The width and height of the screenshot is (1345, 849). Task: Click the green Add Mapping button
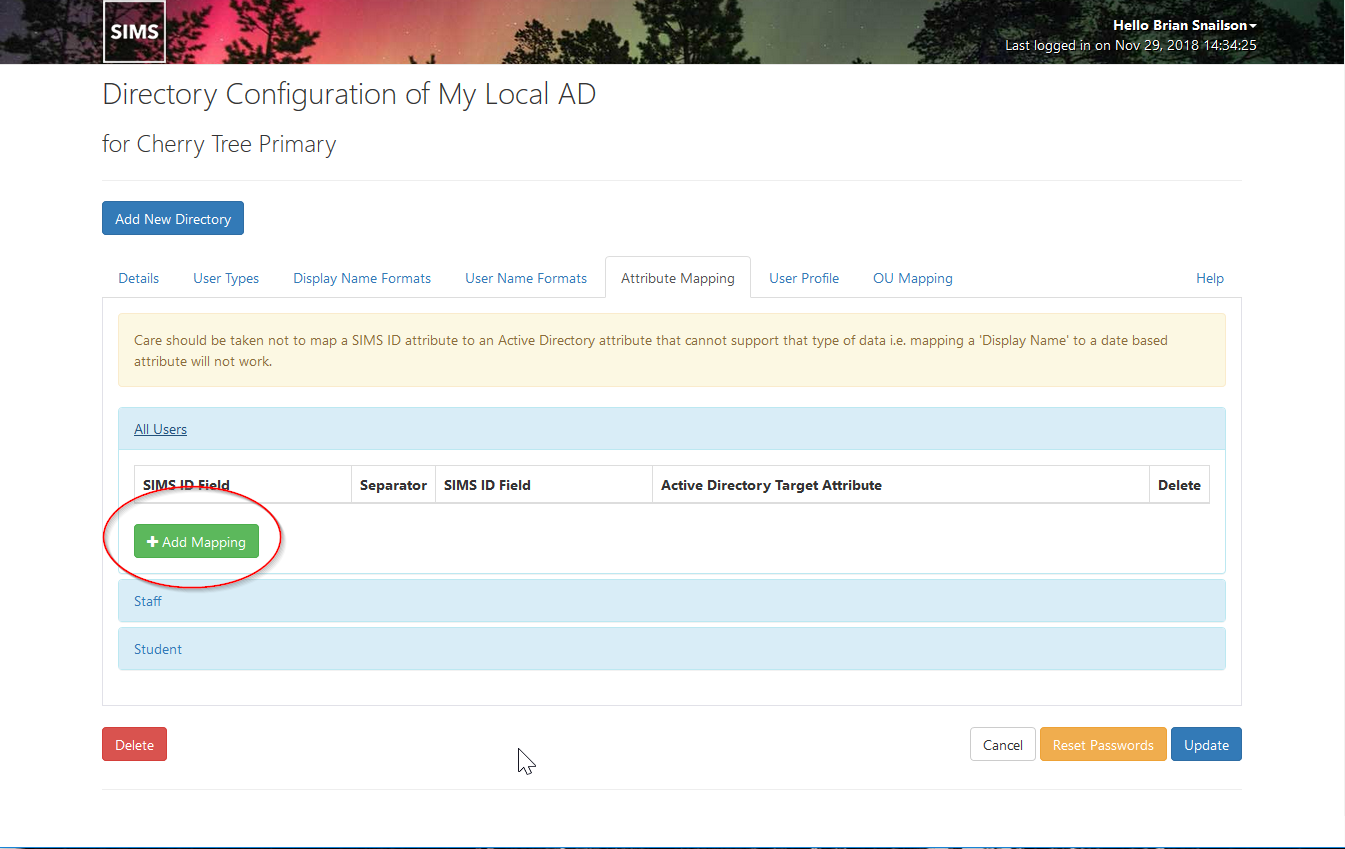(x=197, y=542)
